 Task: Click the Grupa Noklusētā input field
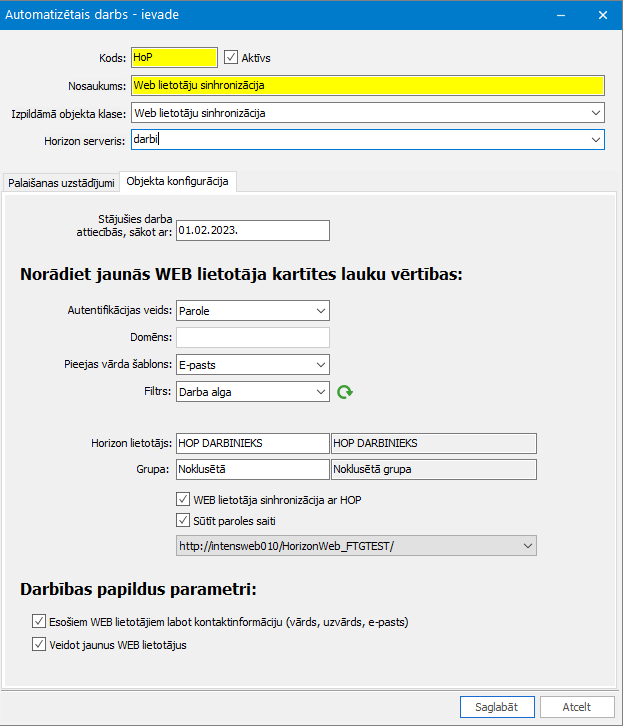(253, 469)
